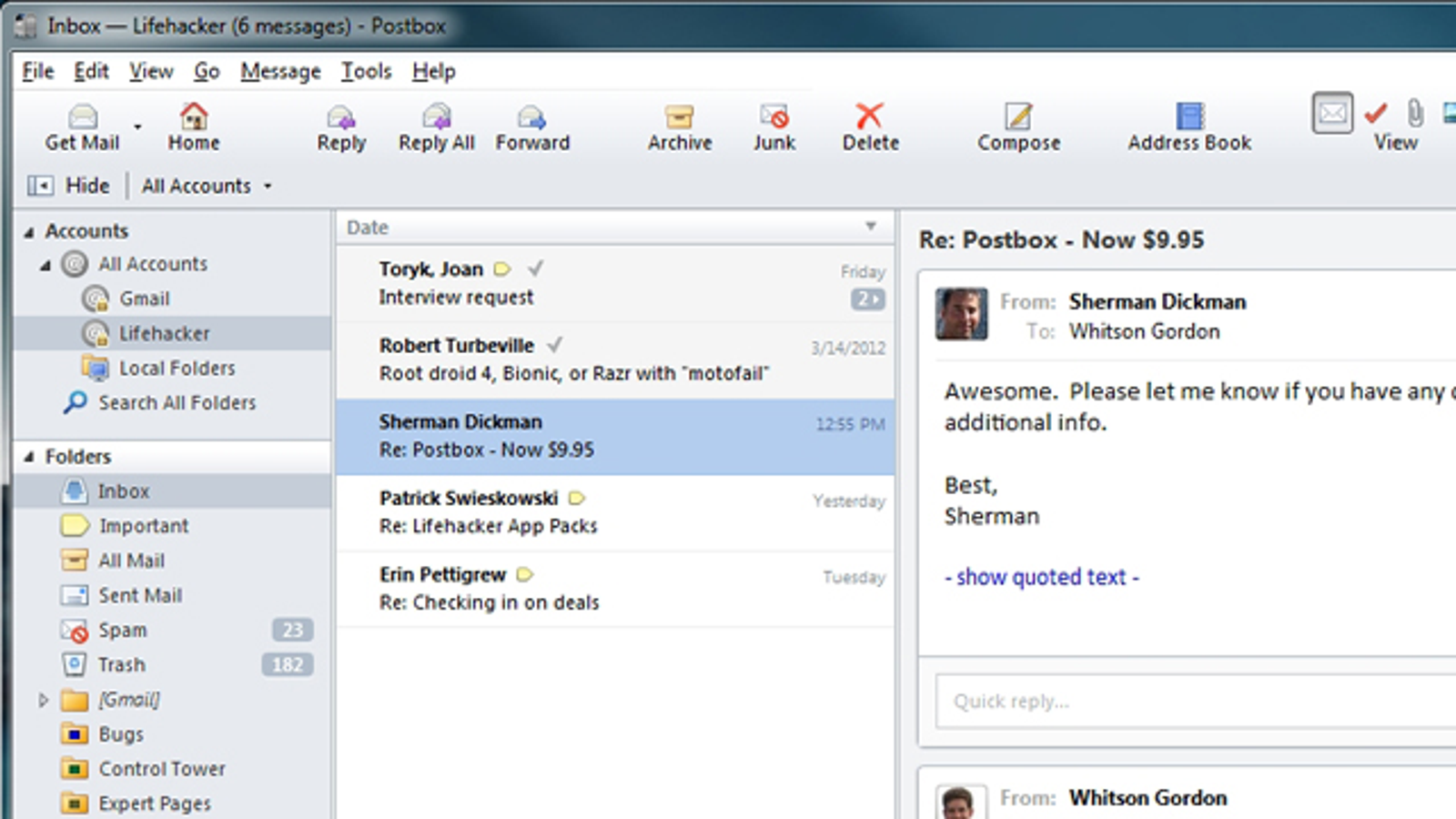Collapse the Folders section

coord(29,457)
